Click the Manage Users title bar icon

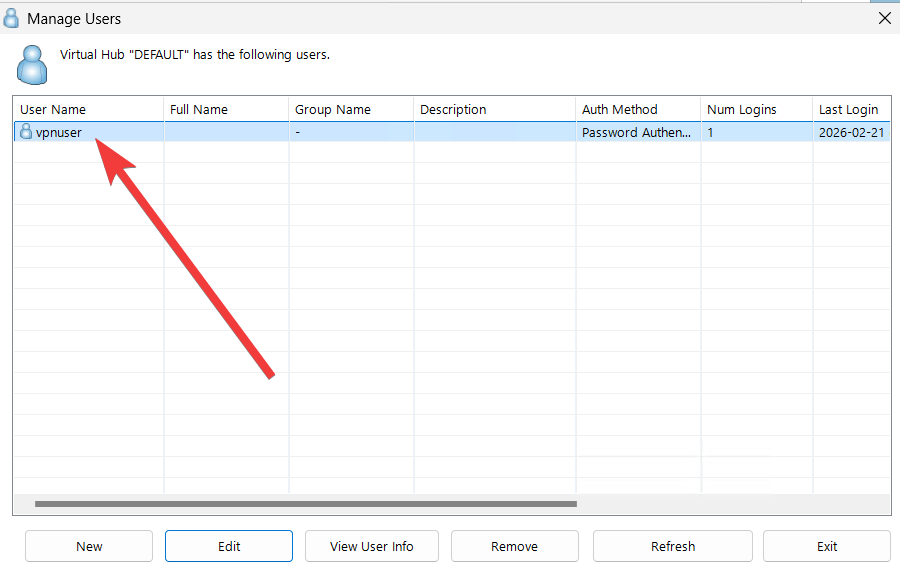[12, 18]
